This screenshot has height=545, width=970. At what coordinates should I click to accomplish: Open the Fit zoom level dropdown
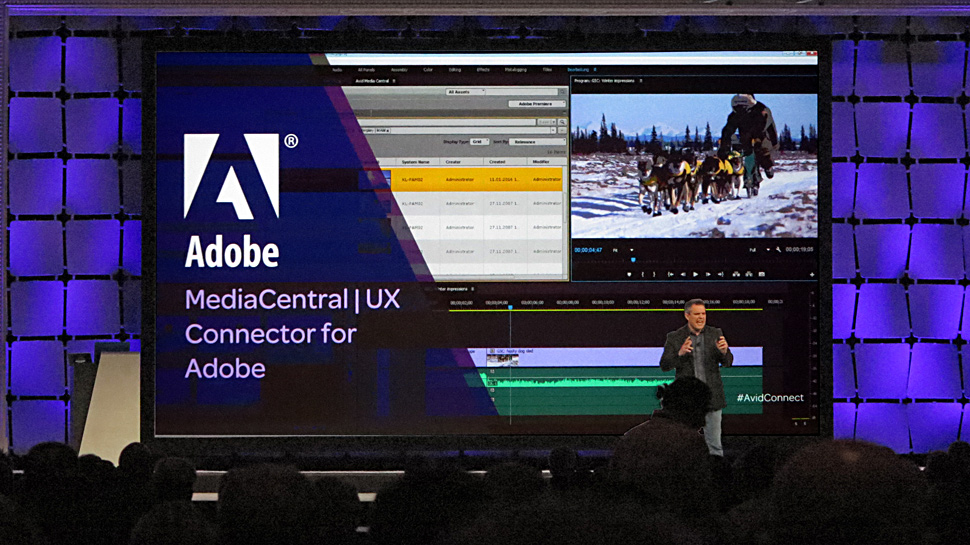pyautogui.click(x=622, y=250)
